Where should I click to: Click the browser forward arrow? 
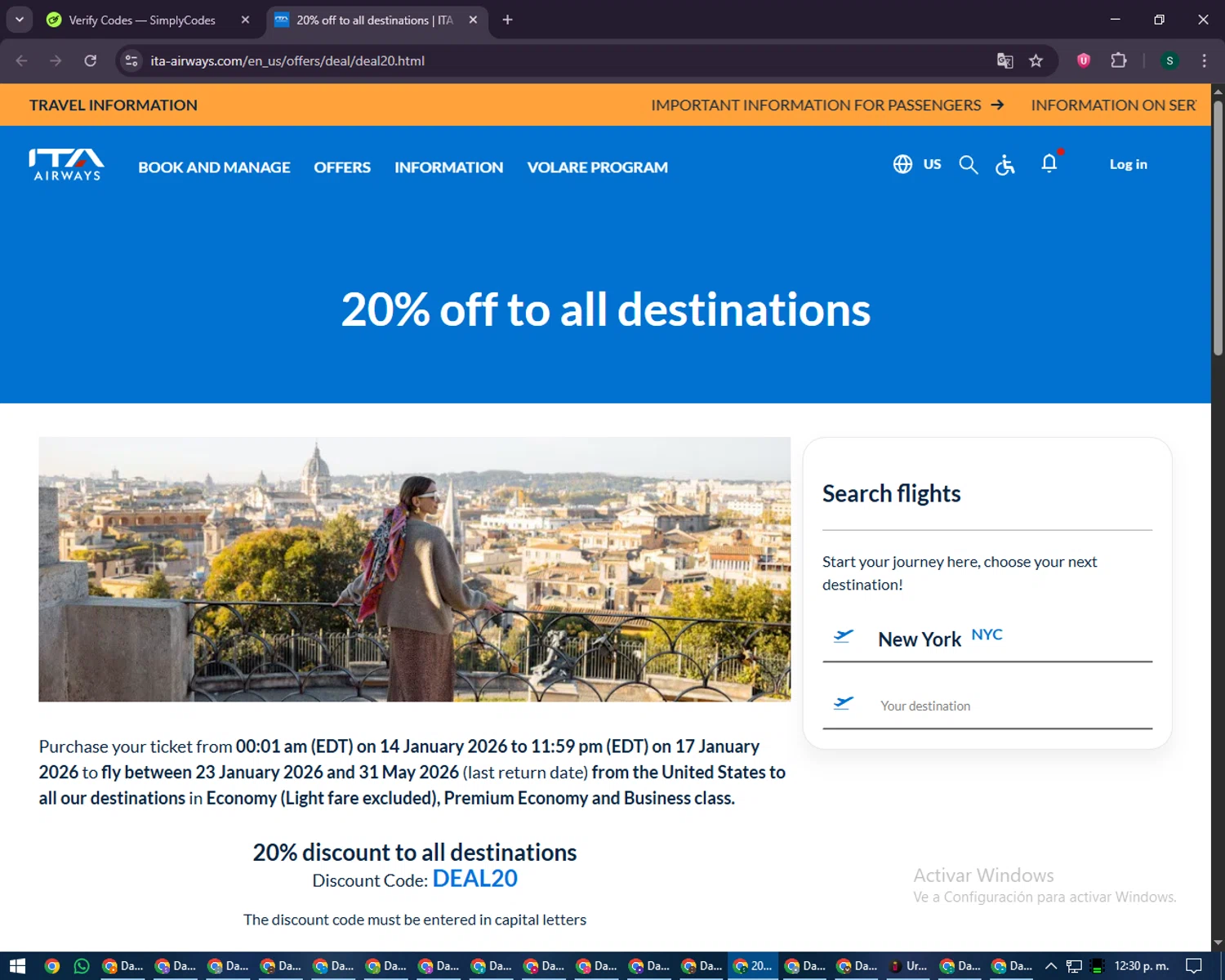[56, 60]
